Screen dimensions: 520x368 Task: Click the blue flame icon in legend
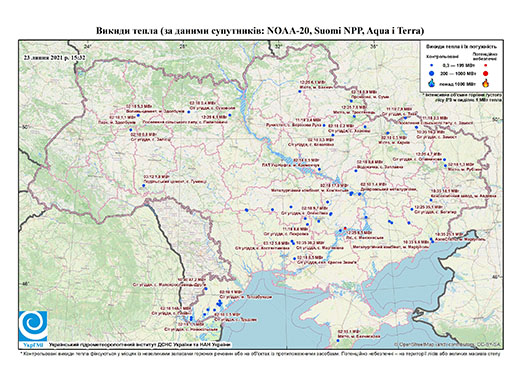432,83
